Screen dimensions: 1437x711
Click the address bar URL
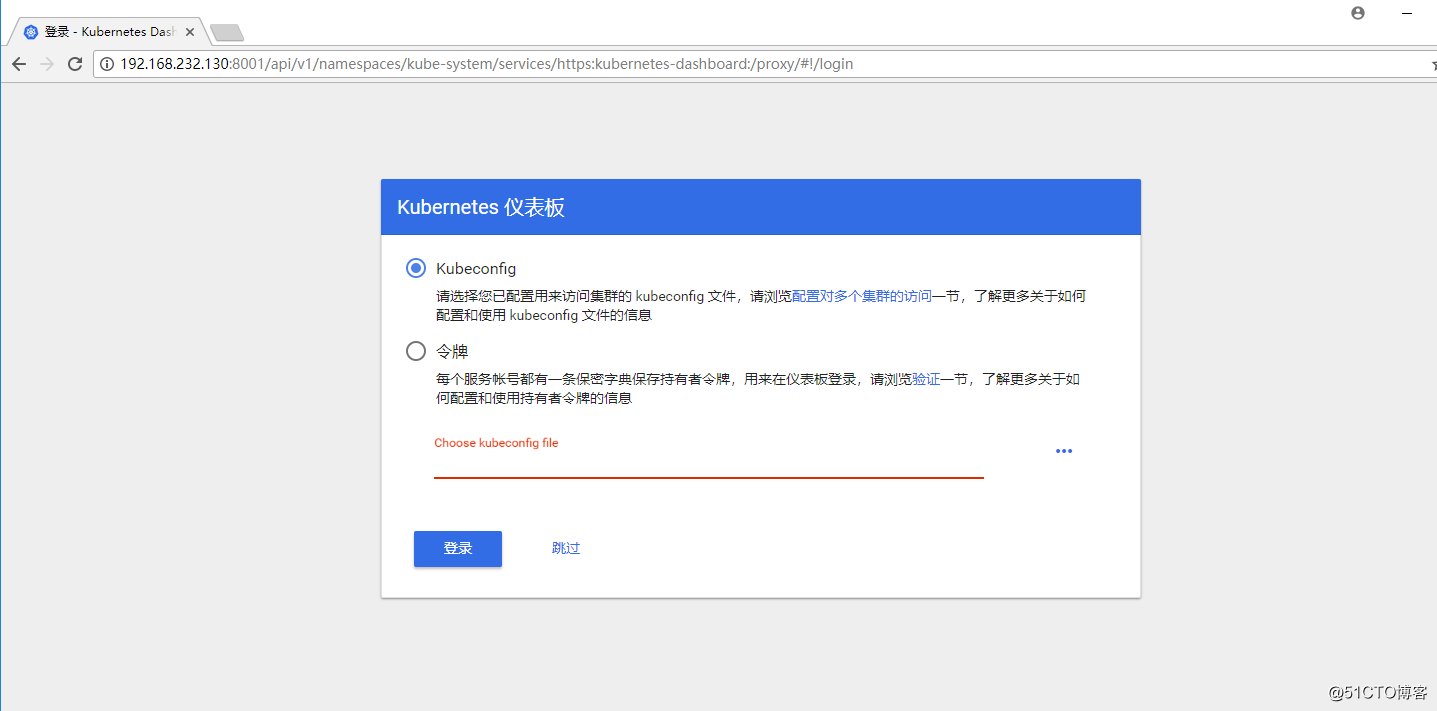click(486, 64)
